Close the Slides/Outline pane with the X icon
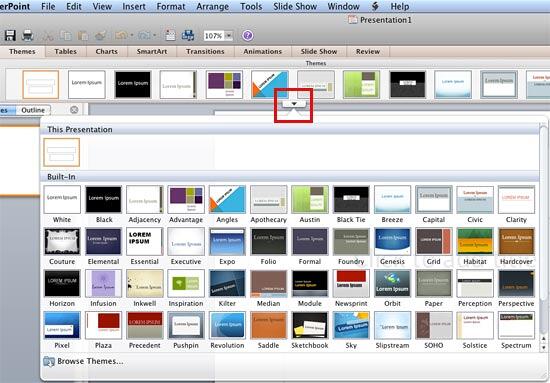The height and width of the screenshot is (383, 550). (74, 110)
